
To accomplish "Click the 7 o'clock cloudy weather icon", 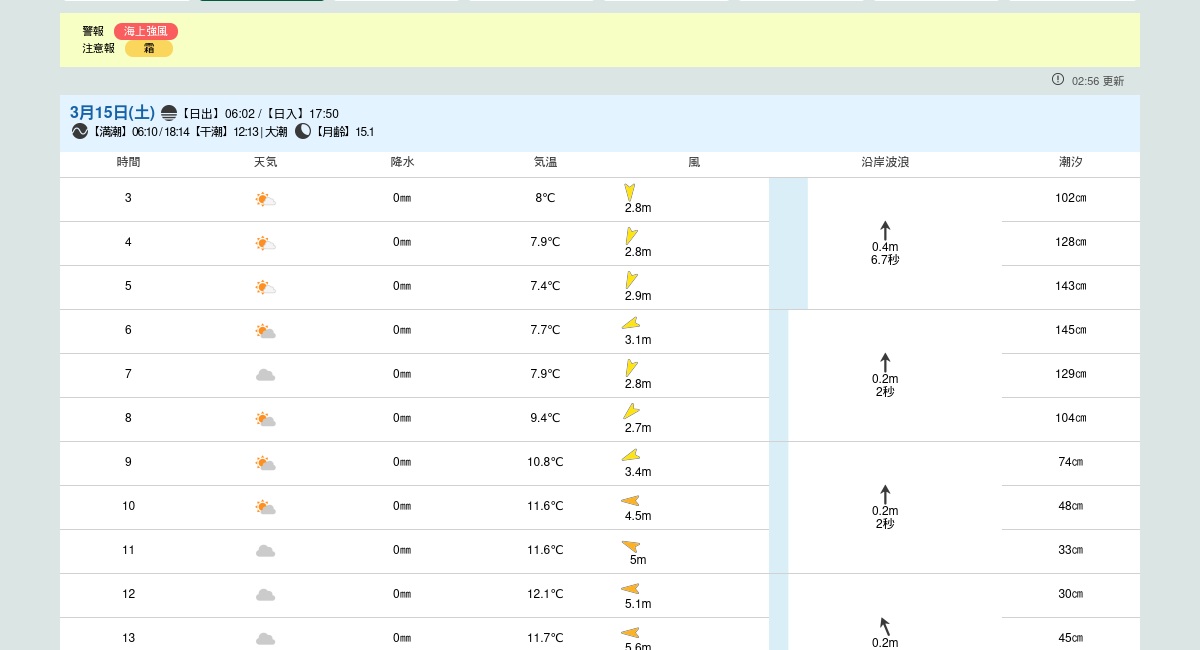I will tap(265, 375).
